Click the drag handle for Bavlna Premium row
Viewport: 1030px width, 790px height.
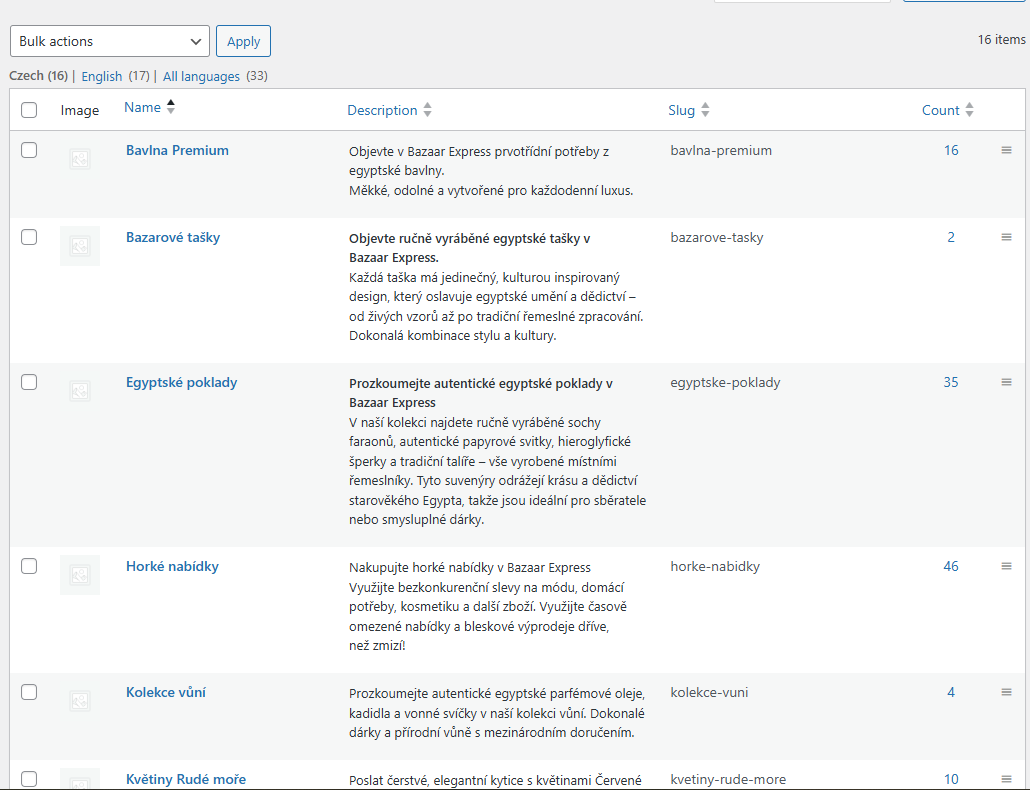(x=1006, y=150)
